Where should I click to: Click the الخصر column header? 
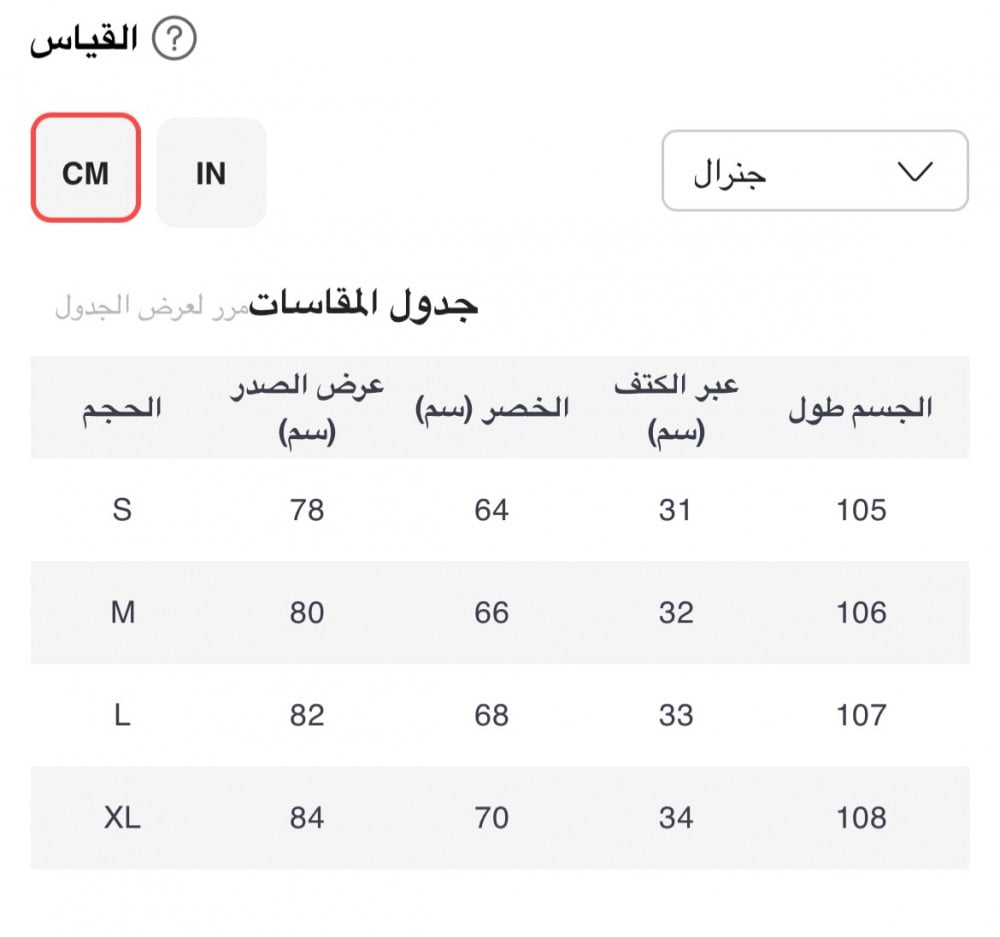pos(492,408)
